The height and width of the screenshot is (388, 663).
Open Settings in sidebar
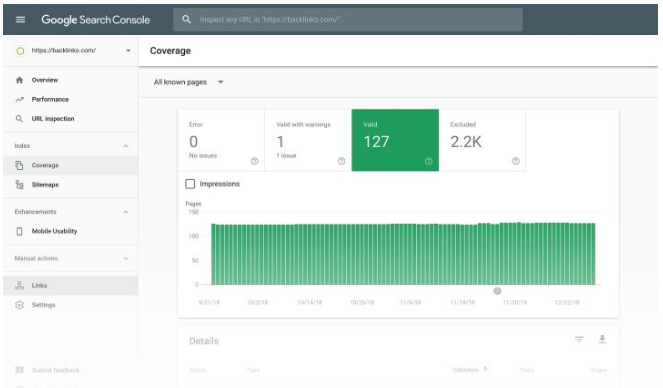pyautogui.click(x=71, y=305)
